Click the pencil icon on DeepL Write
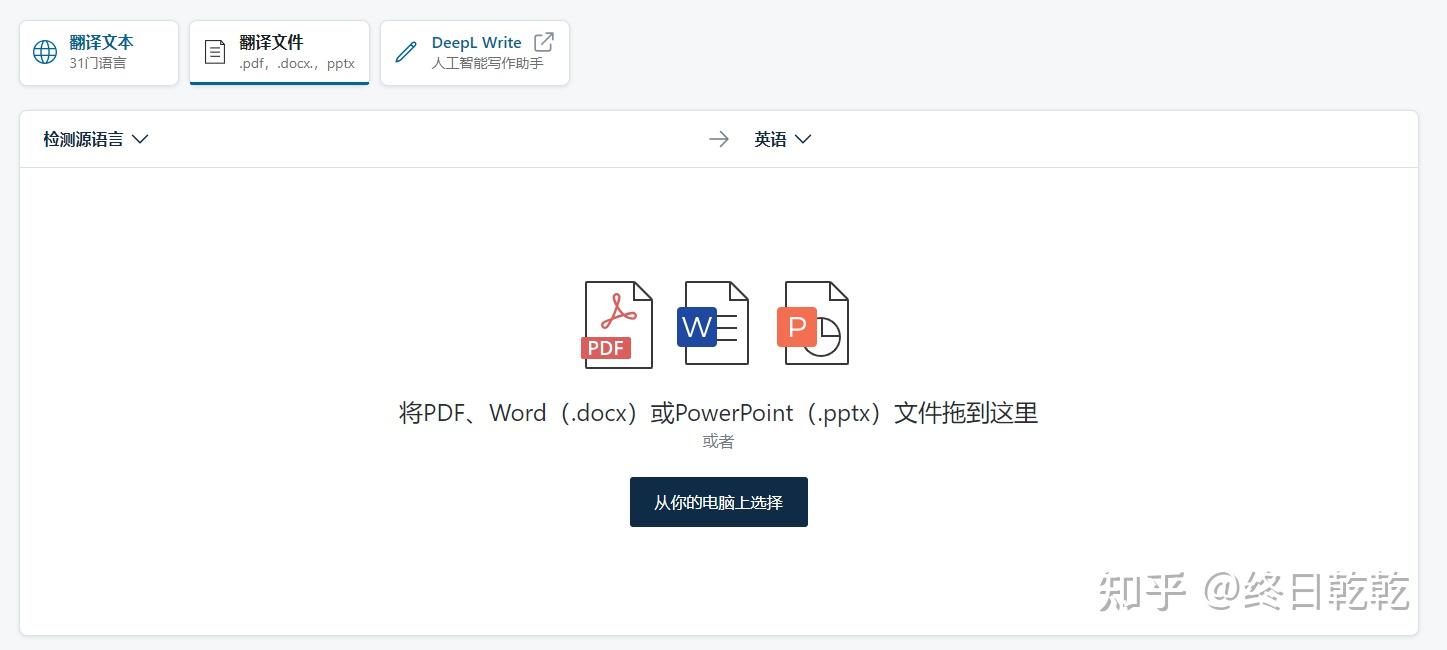Screen dimensions: 1447x650 pos(406,52)
